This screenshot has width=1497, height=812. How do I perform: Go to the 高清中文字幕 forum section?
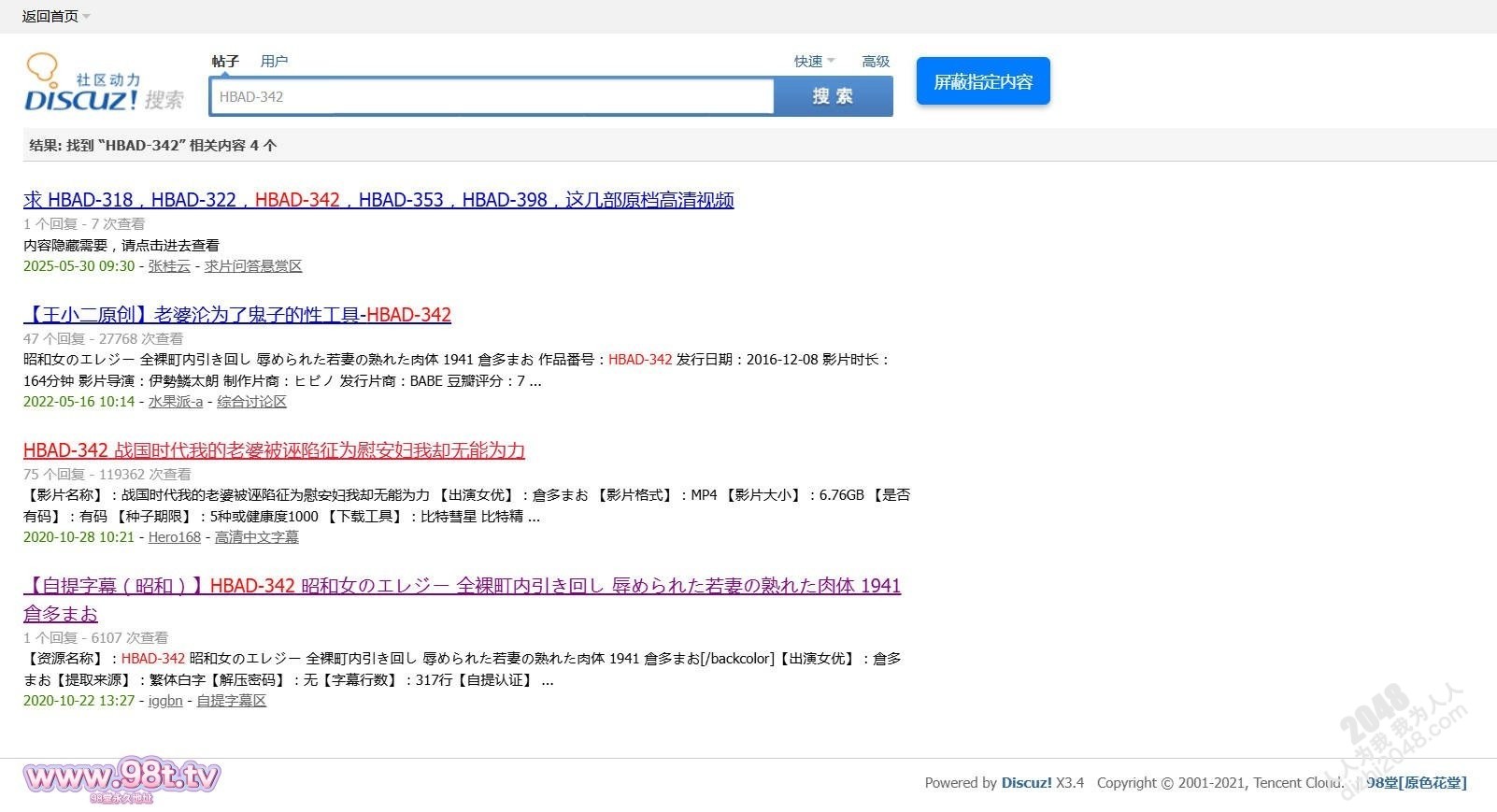pos(257,537)
